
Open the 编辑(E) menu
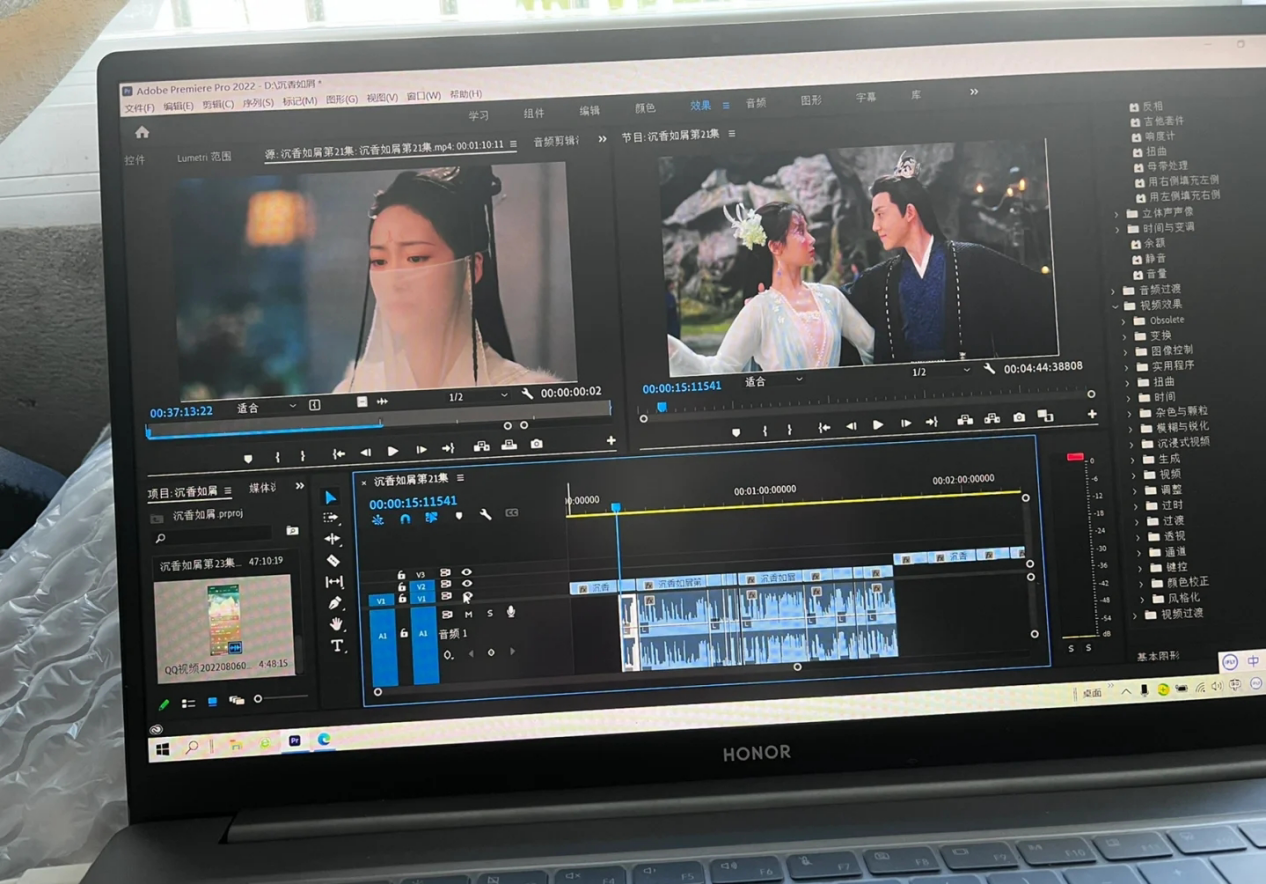coord(179,106)
